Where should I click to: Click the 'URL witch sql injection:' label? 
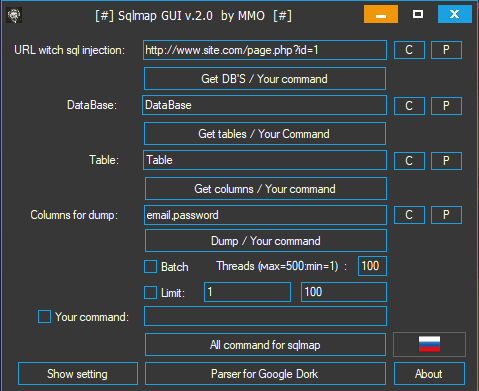click(x=69, y=50)
